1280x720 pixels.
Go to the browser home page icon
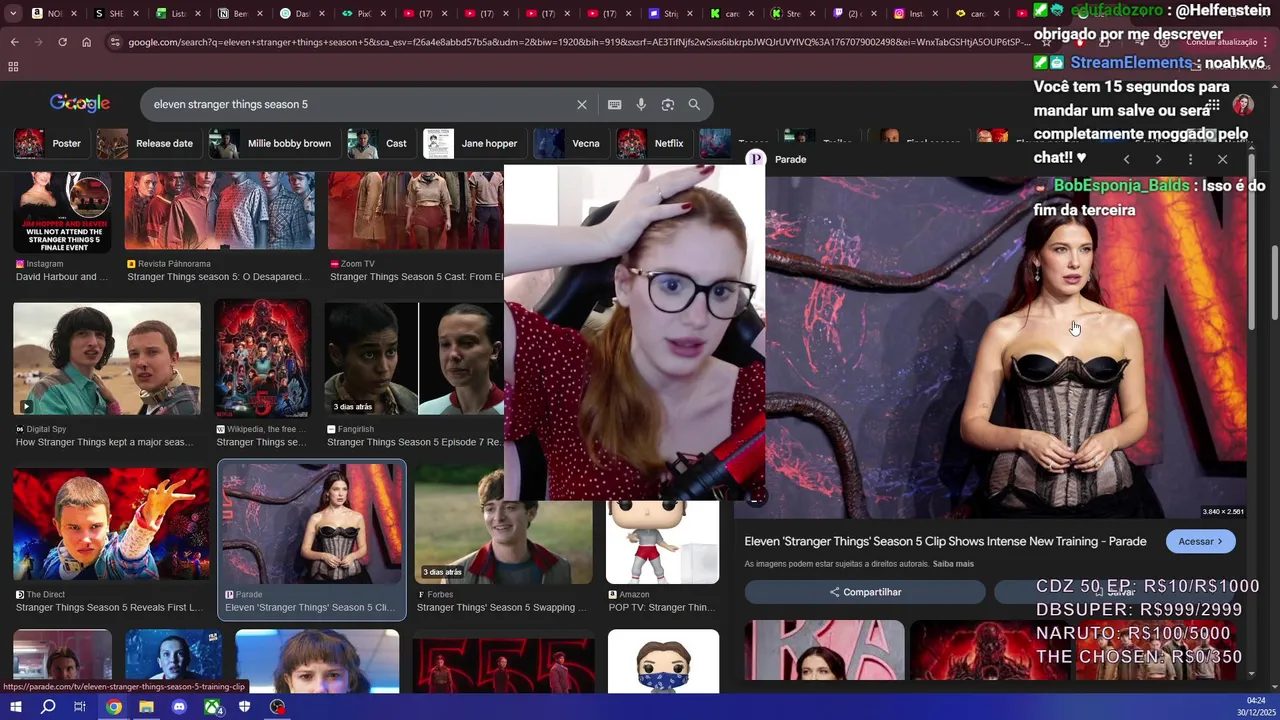[86, 42]
